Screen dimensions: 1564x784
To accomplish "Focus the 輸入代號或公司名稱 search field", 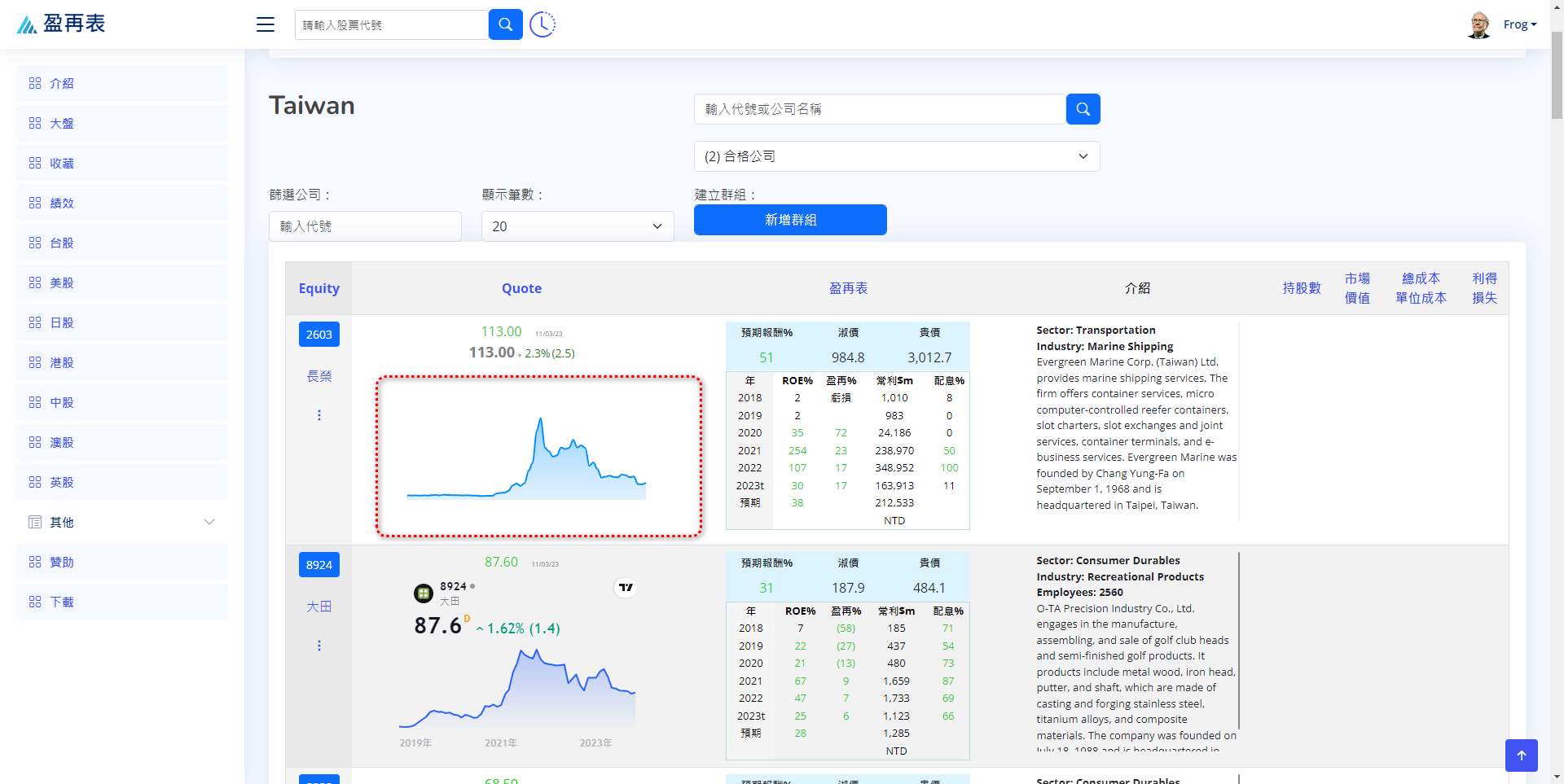I will pyautogui.click(x=880, y=109).
